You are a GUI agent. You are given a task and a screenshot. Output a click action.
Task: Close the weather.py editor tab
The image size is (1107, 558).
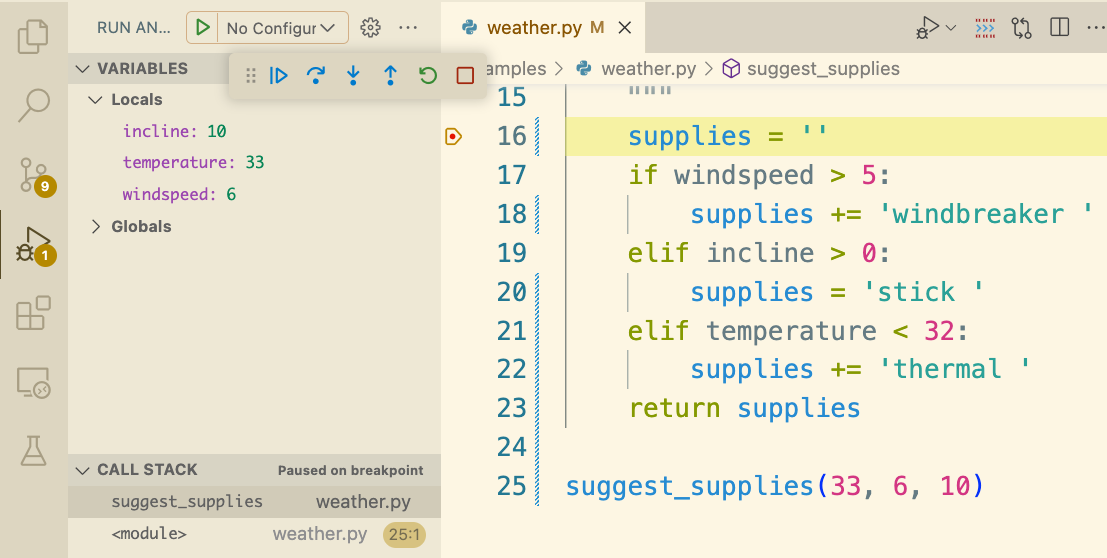(x=625, y=28)
